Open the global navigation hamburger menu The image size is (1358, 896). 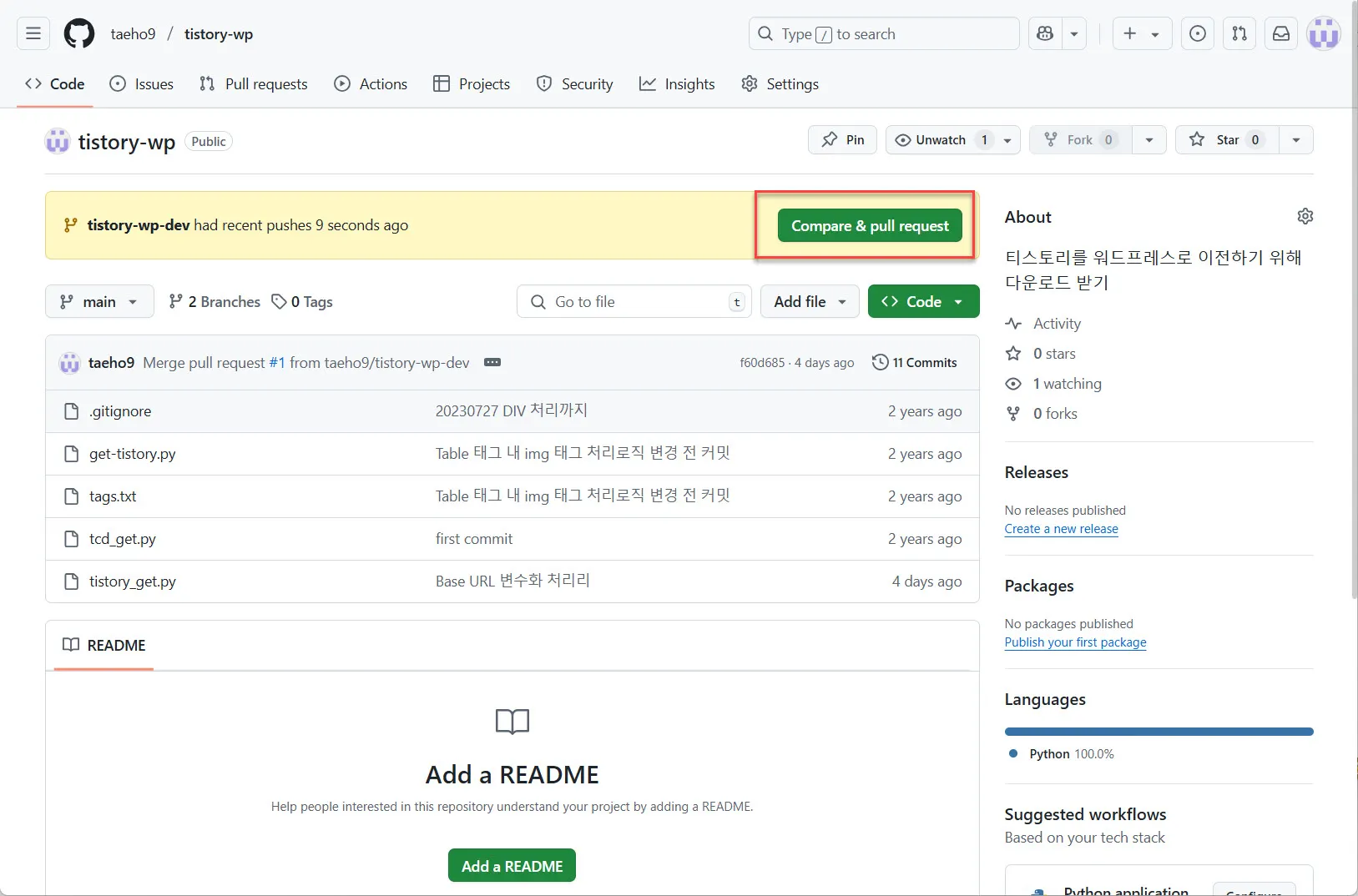coord(33,33)
